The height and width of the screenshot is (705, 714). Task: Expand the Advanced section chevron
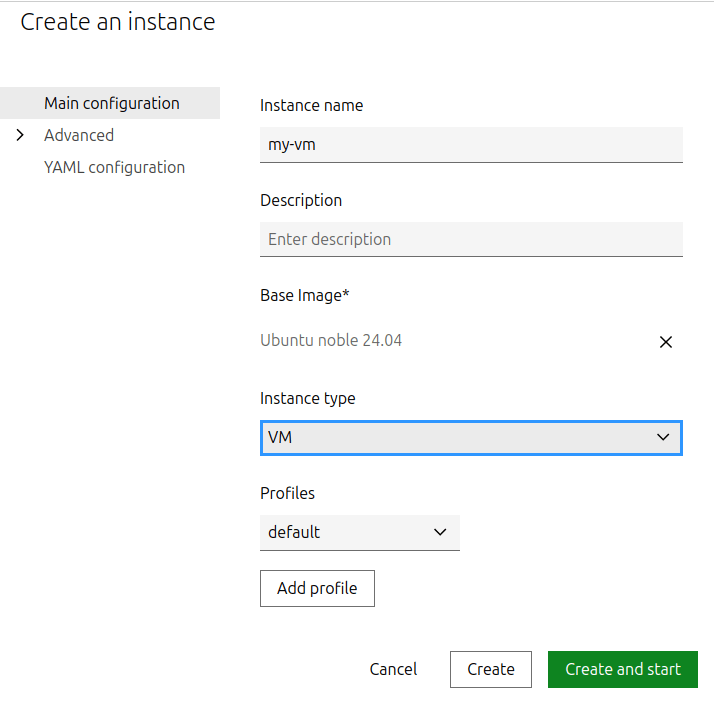click(20, 135)
